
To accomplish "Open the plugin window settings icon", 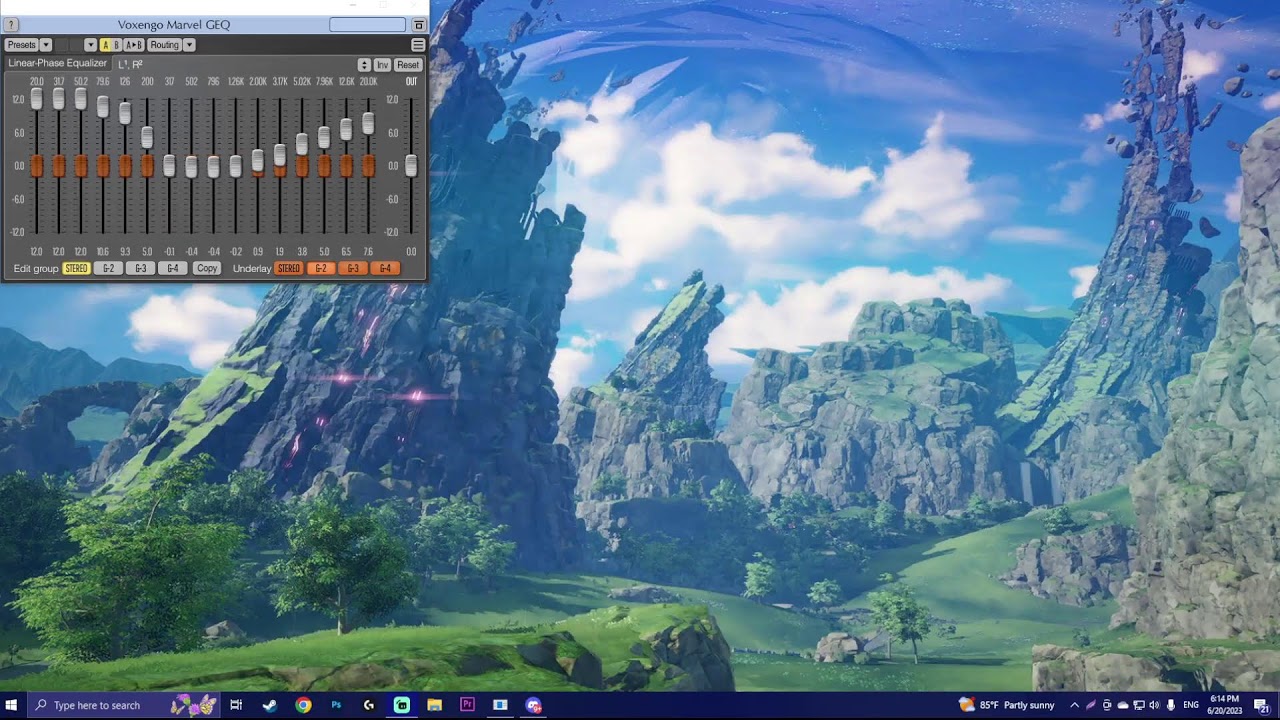I will coord(419,25).
